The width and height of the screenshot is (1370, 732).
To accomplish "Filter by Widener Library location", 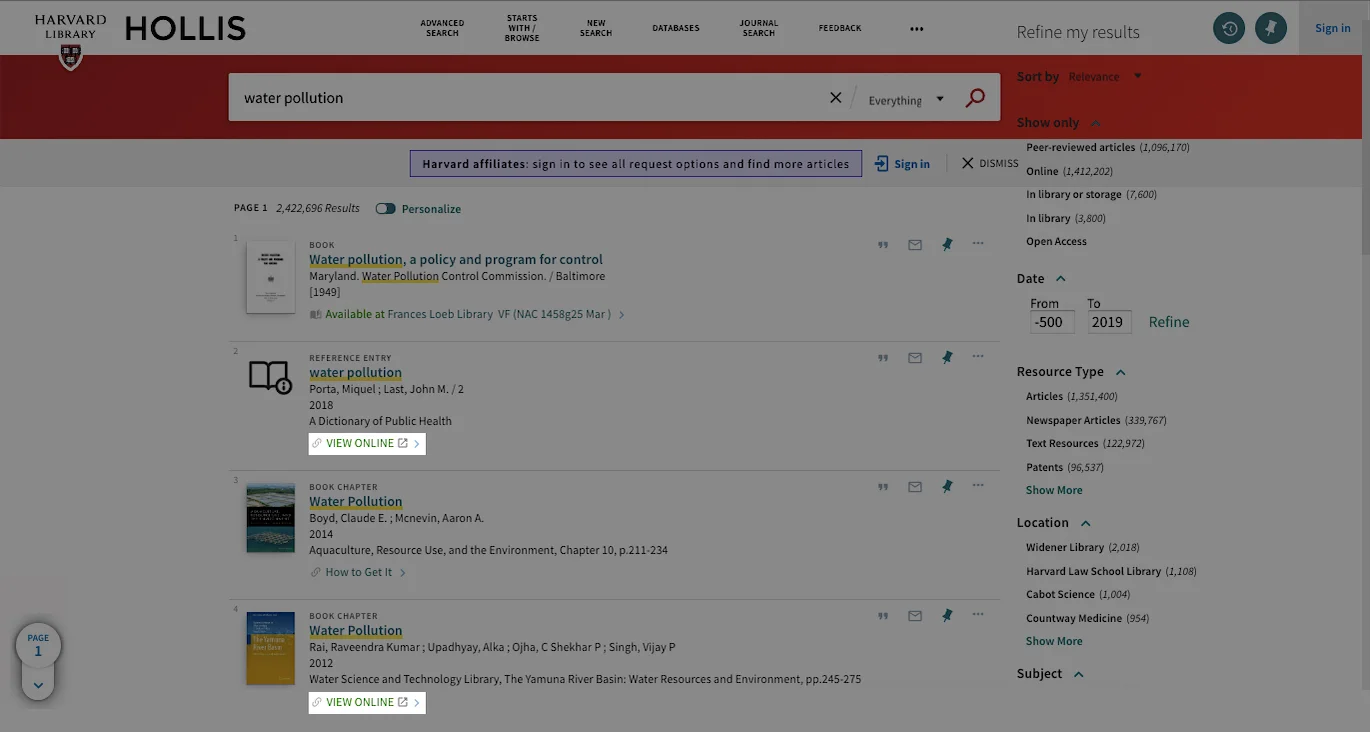I will [1082, 547].
